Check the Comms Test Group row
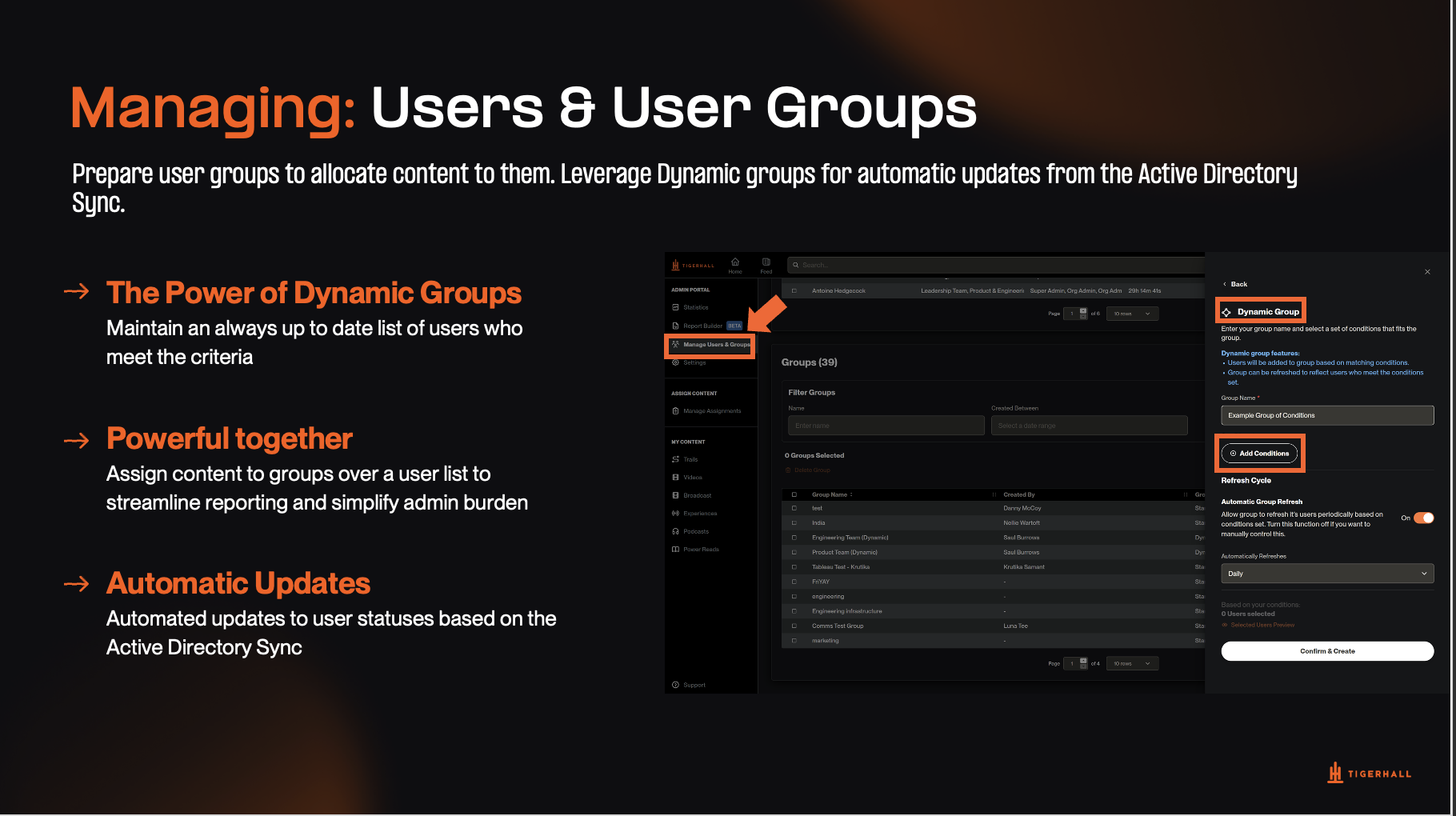 pos(794,626)
